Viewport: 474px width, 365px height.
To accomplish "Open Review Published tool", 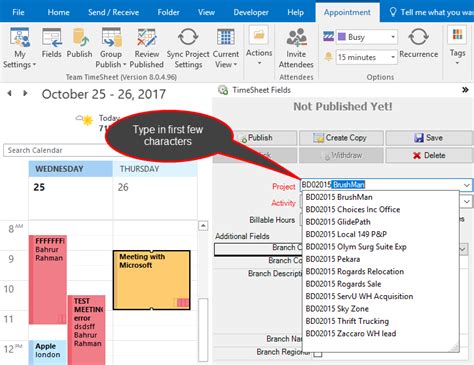I will pos(147,48).
